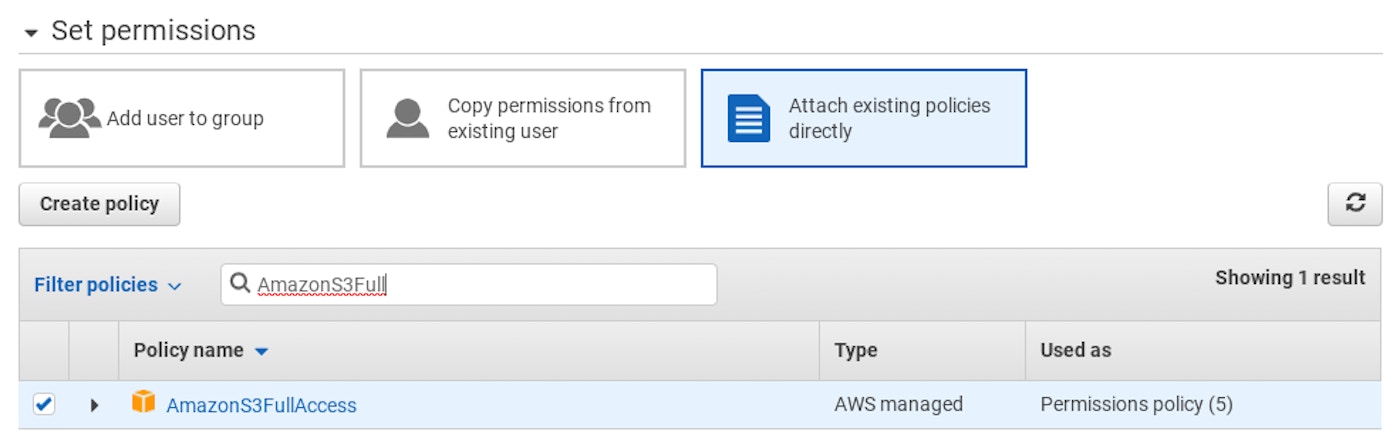This screenshot has height=448, width=1400.
Task: Click the Type column header
Action: [x=856, y=350]
